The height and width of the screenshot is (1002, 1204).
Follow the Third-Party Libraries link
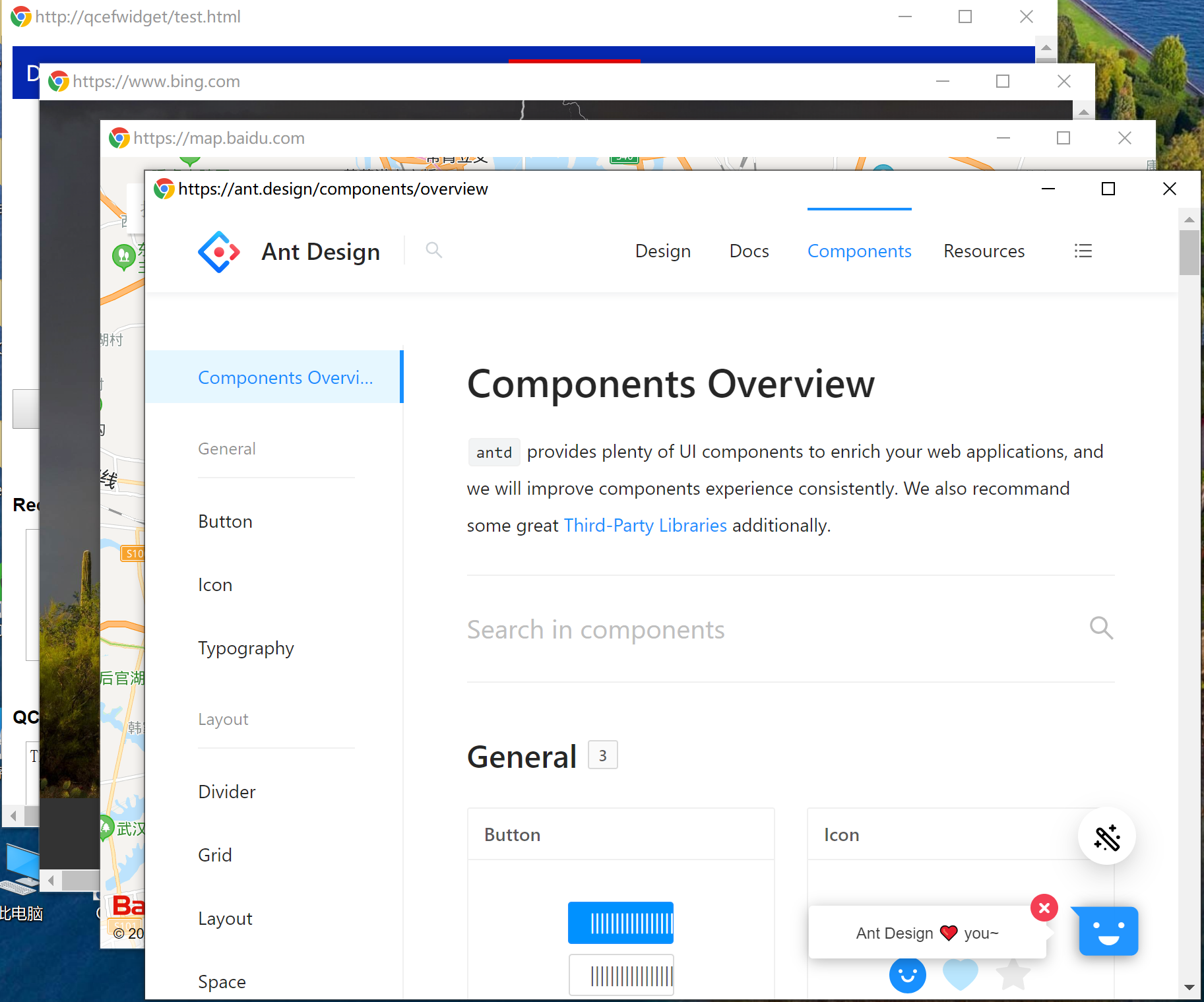[645, 526]
